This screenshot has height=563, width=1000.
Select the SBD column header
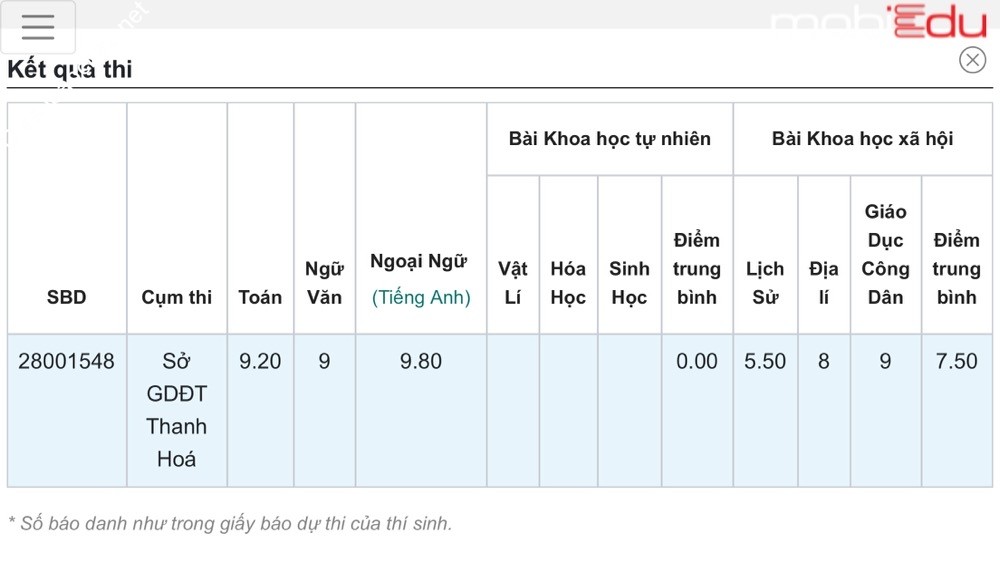(x=67, y=297)
